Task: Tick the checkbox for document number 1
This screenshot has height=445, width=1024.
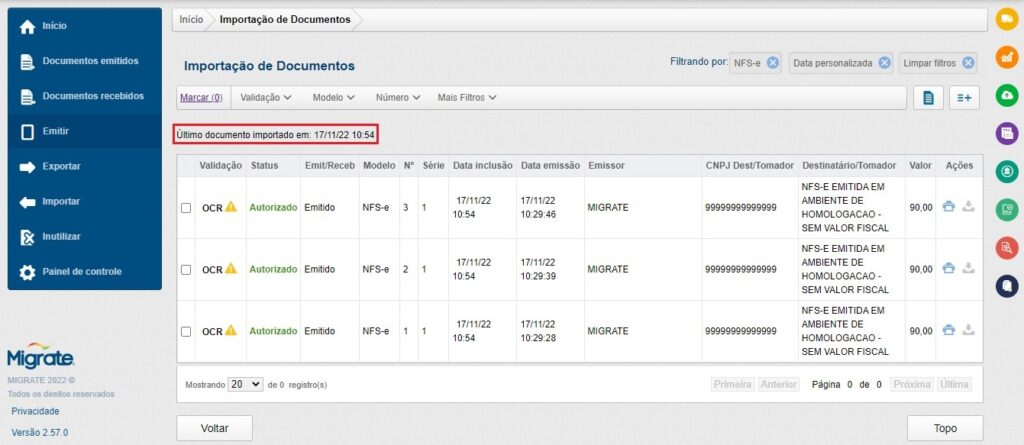Action: [185, 331]
